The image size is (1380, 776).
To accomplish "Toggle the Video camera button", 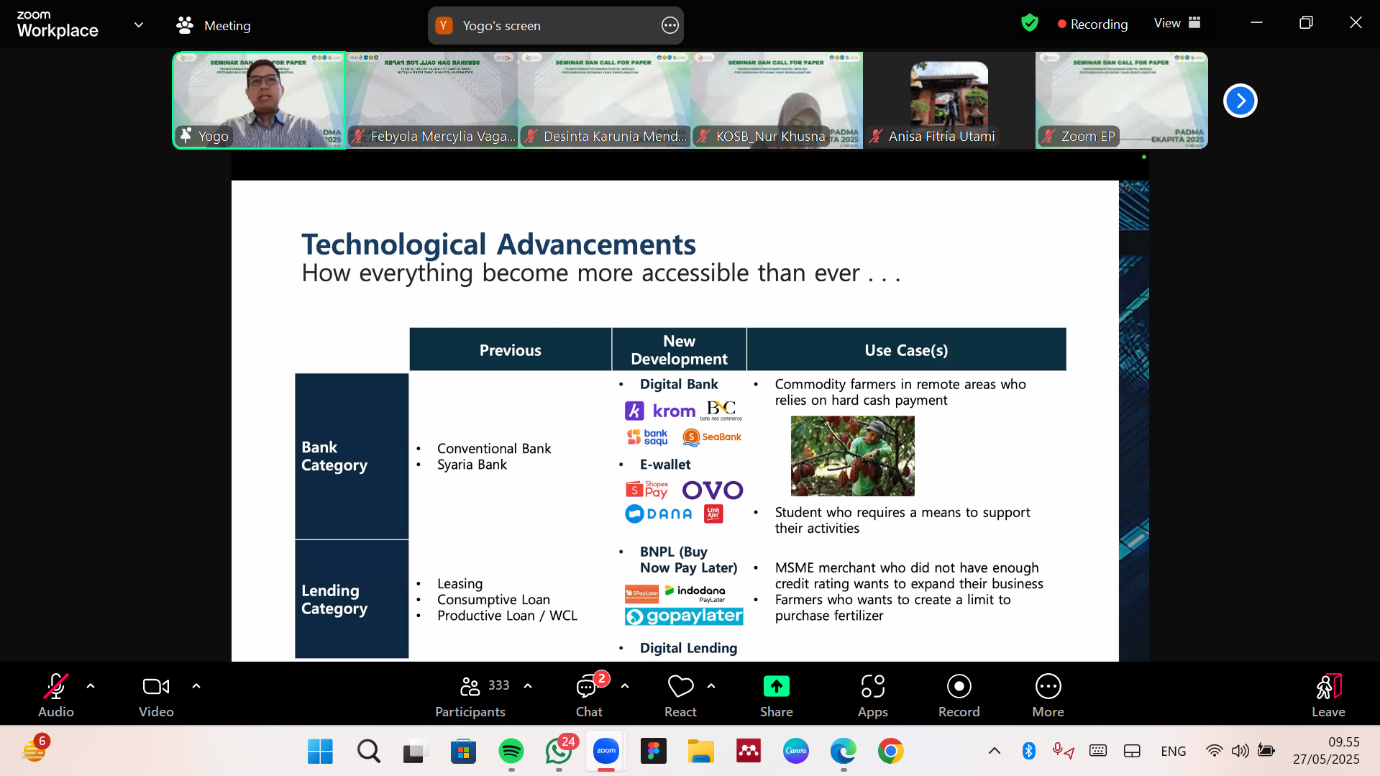I will coord(156,695).
